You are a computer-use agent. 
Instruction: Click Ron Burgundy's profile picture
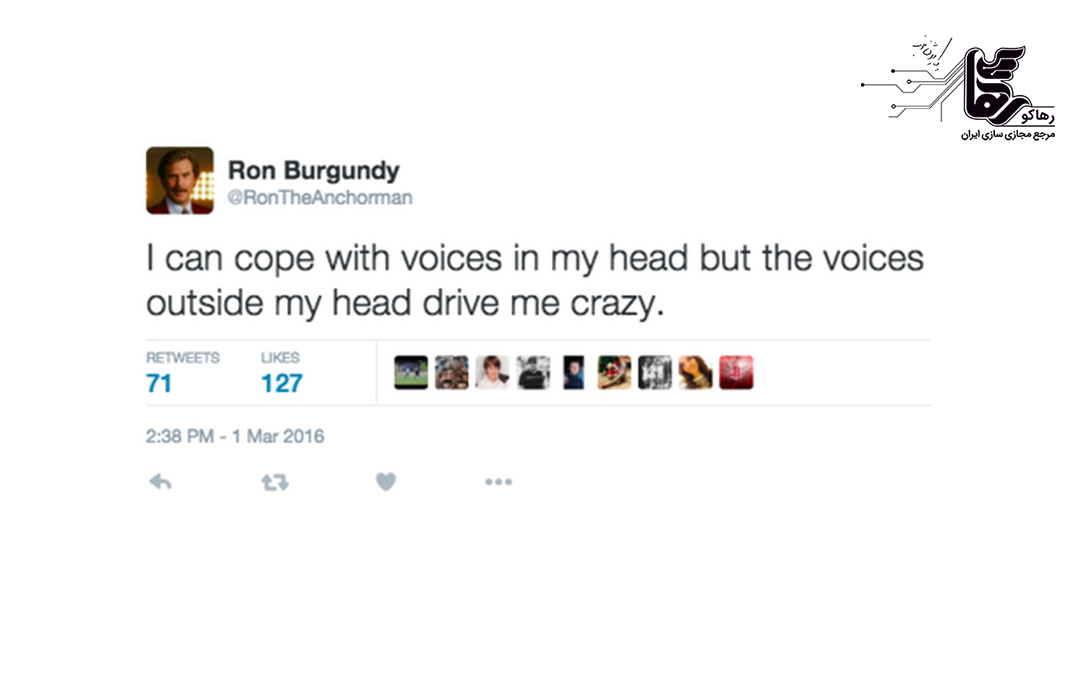180,180
